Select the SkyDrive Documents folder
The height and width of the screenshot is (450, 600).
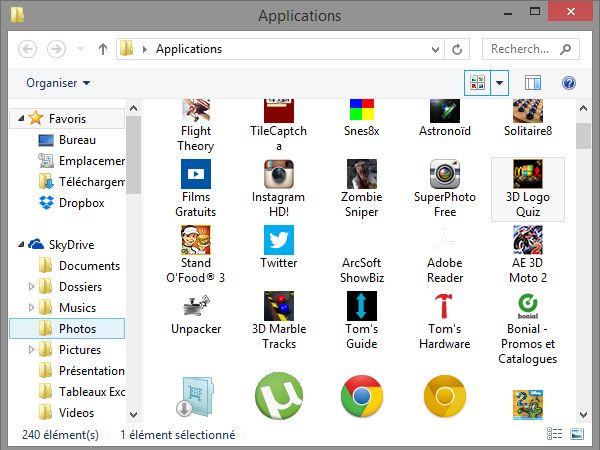pos(79,266)
